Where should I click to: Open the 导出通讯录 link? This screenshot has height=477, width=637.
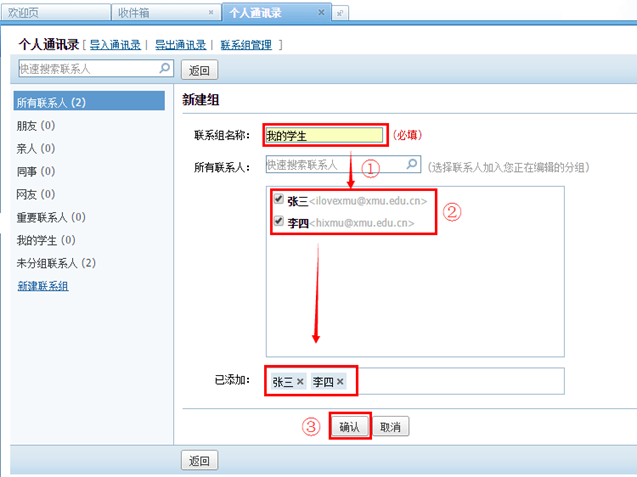(x=180, y=45)
